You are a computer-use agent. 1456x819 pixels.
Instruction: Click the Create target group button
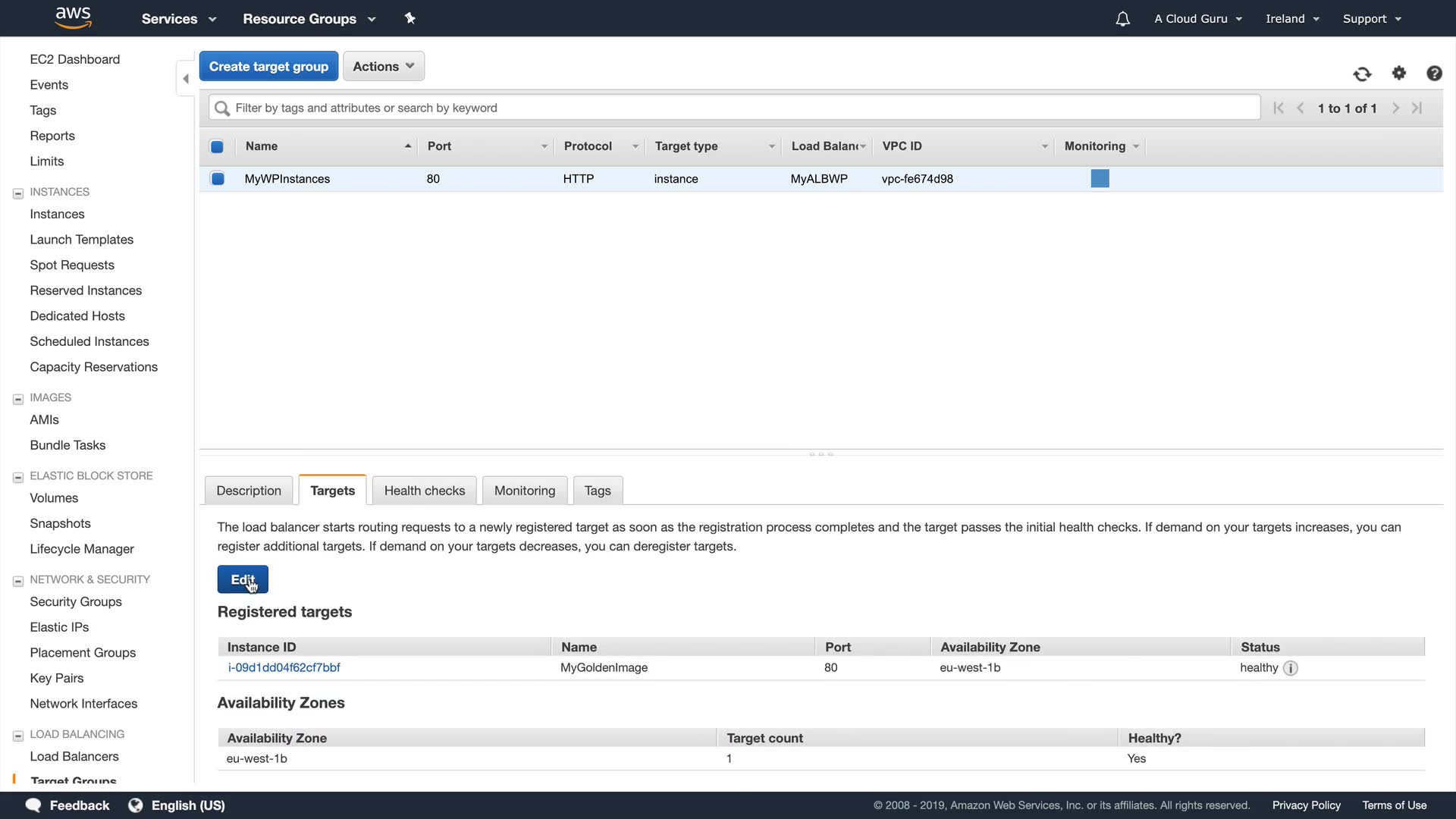268,66
